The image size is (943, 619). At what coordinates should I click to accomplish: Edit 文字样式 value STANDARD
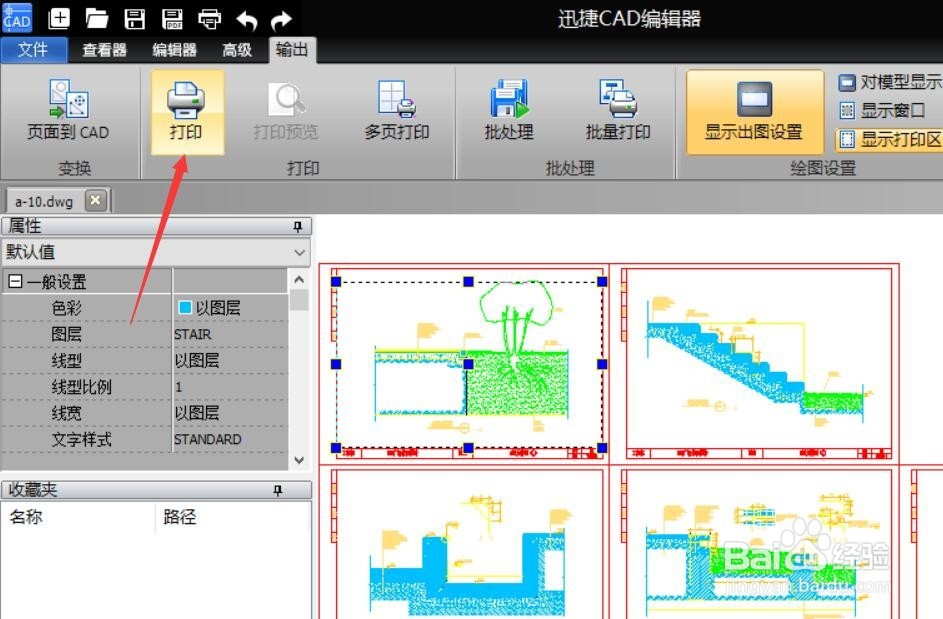coord(230,440)
